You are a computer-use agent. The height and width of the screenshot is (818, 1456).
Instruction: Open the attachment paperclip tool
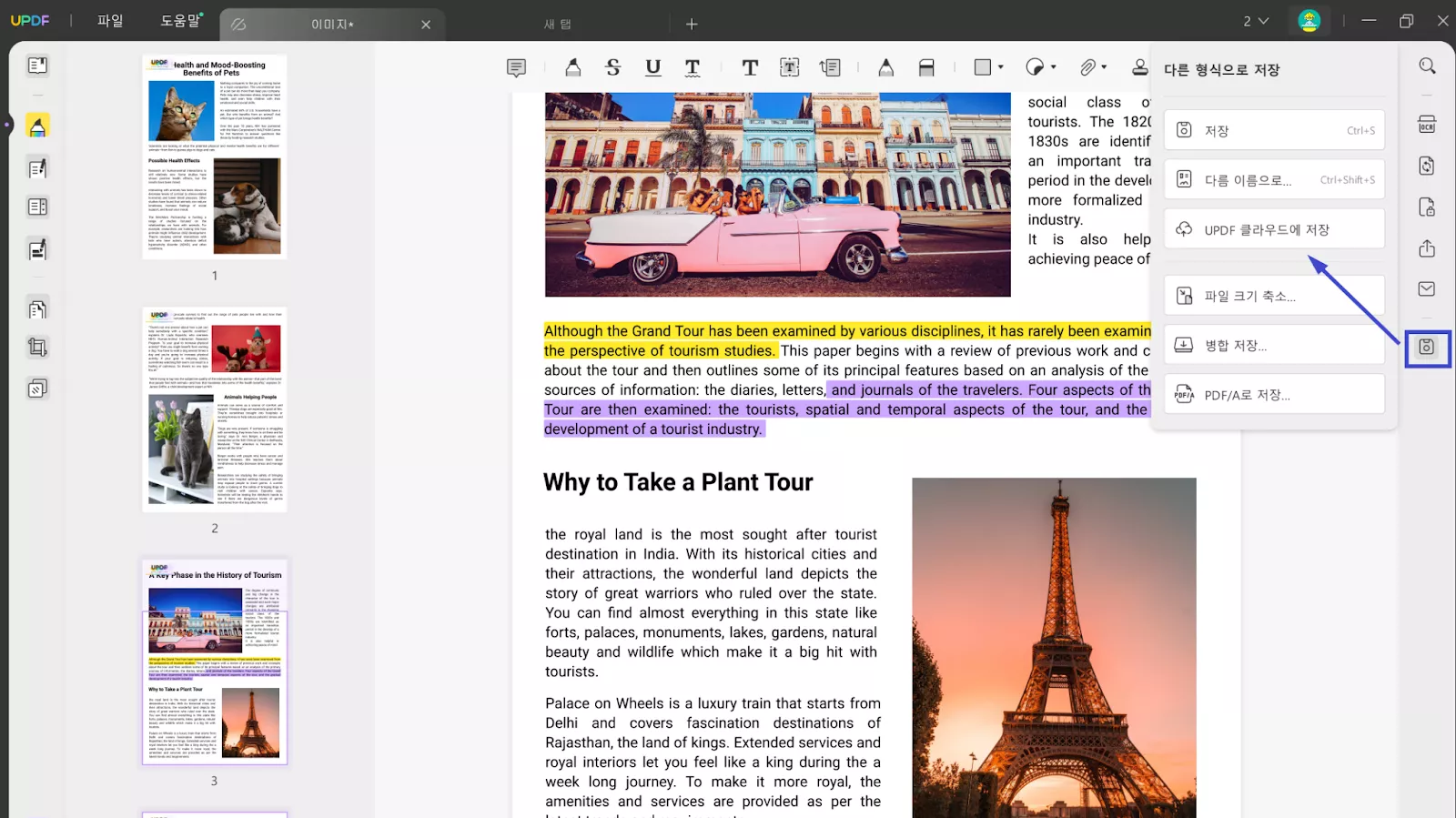point(1087,67)
